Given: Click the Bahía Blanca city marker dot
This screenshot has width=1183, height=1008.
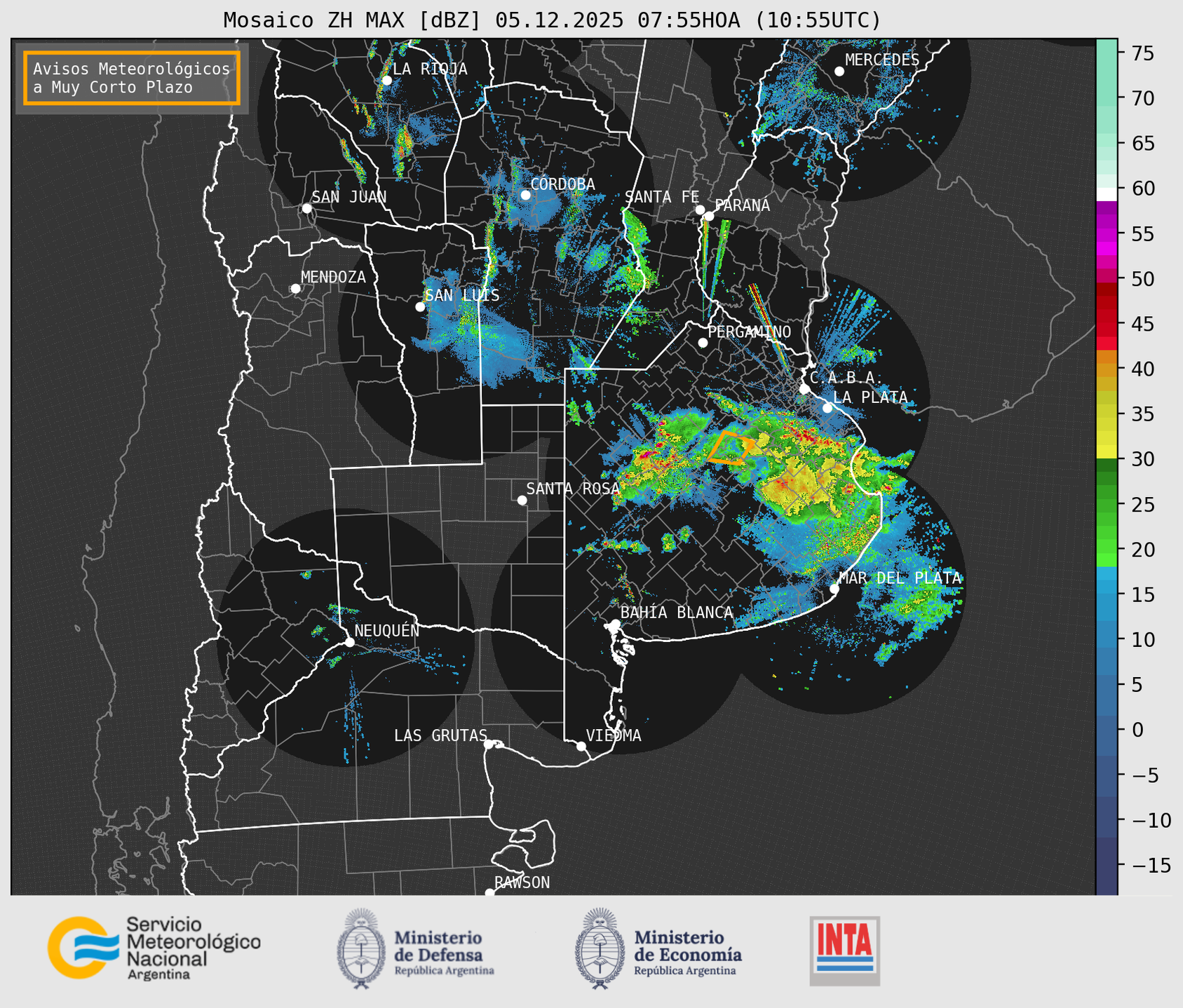Looking at the screenshot, I should coord(615,623).
